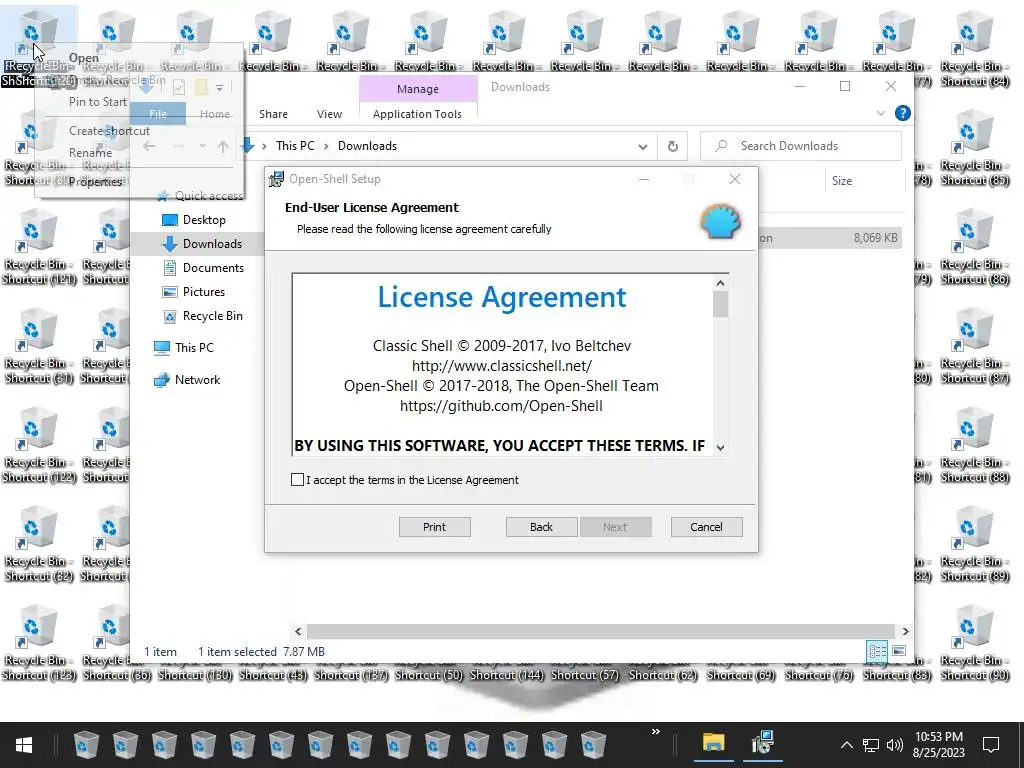The width and height of the screenshot is (1024, 768).
Task: Open the address bar history dropdown
Action: click(x=643, y=146)
